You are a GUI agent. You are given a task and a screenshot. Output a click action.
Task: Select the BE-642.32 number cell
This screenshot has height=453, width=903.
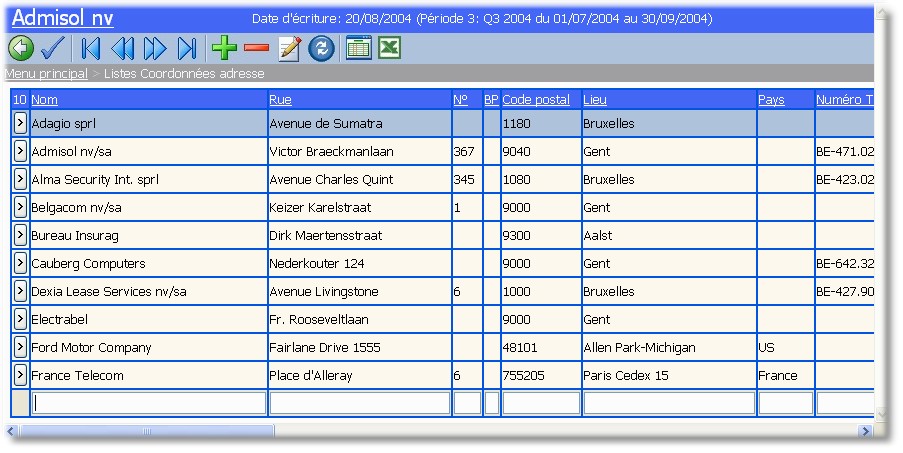click(x=845, y=264)
